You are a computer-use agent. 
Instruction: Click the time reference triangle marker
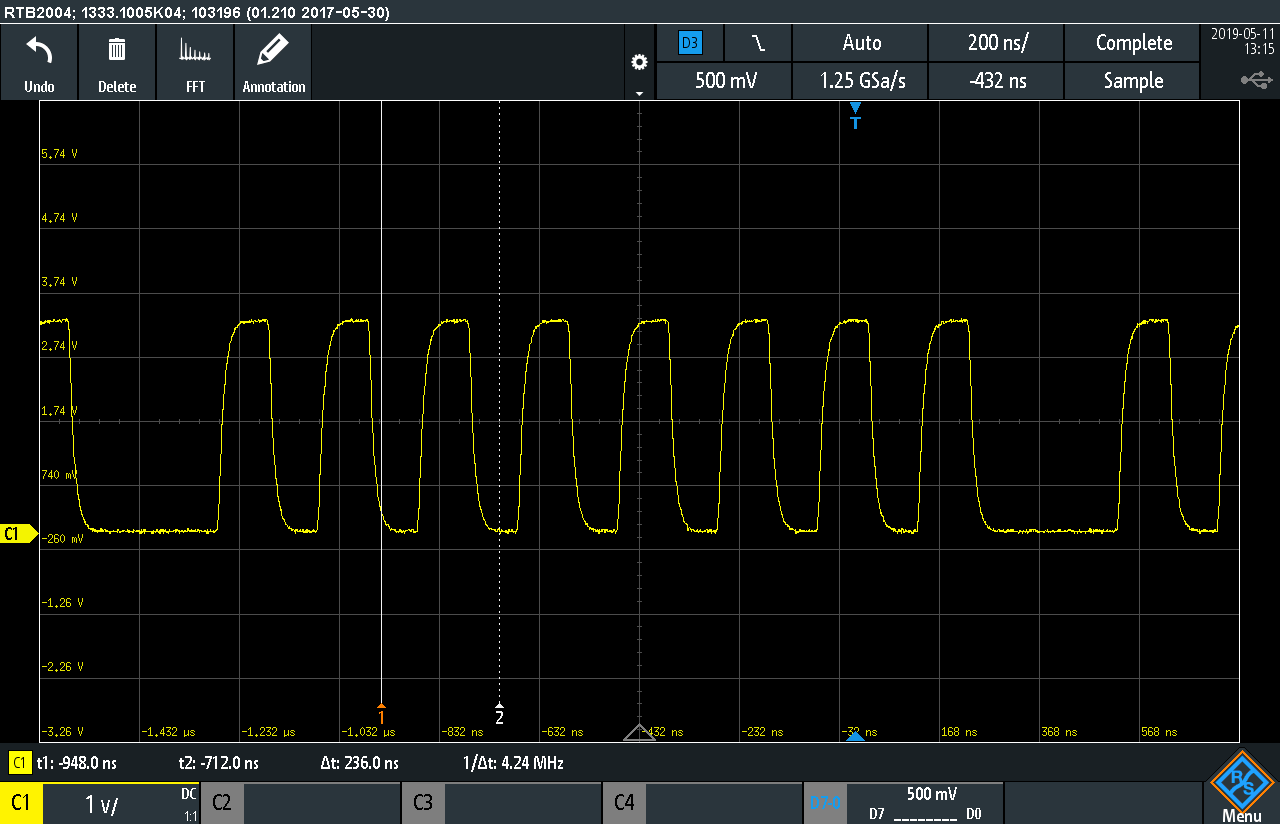[x=639, y=733]
